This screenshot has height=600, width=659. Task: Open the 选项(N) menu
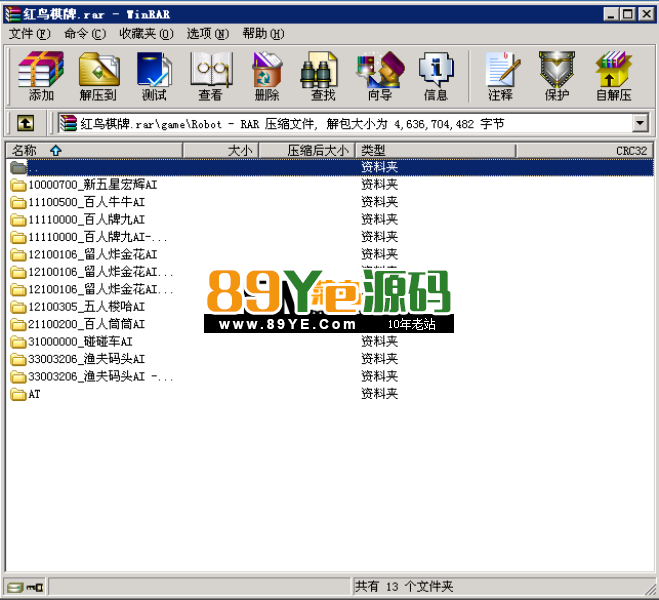point(208,34)
